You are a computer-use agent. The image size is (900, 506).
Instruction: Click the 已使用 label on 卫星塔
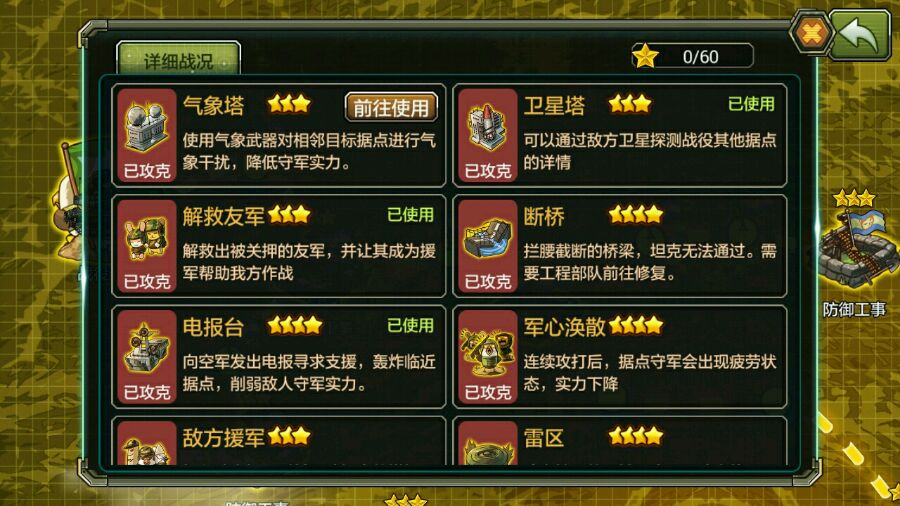click(x=751, y=104)
